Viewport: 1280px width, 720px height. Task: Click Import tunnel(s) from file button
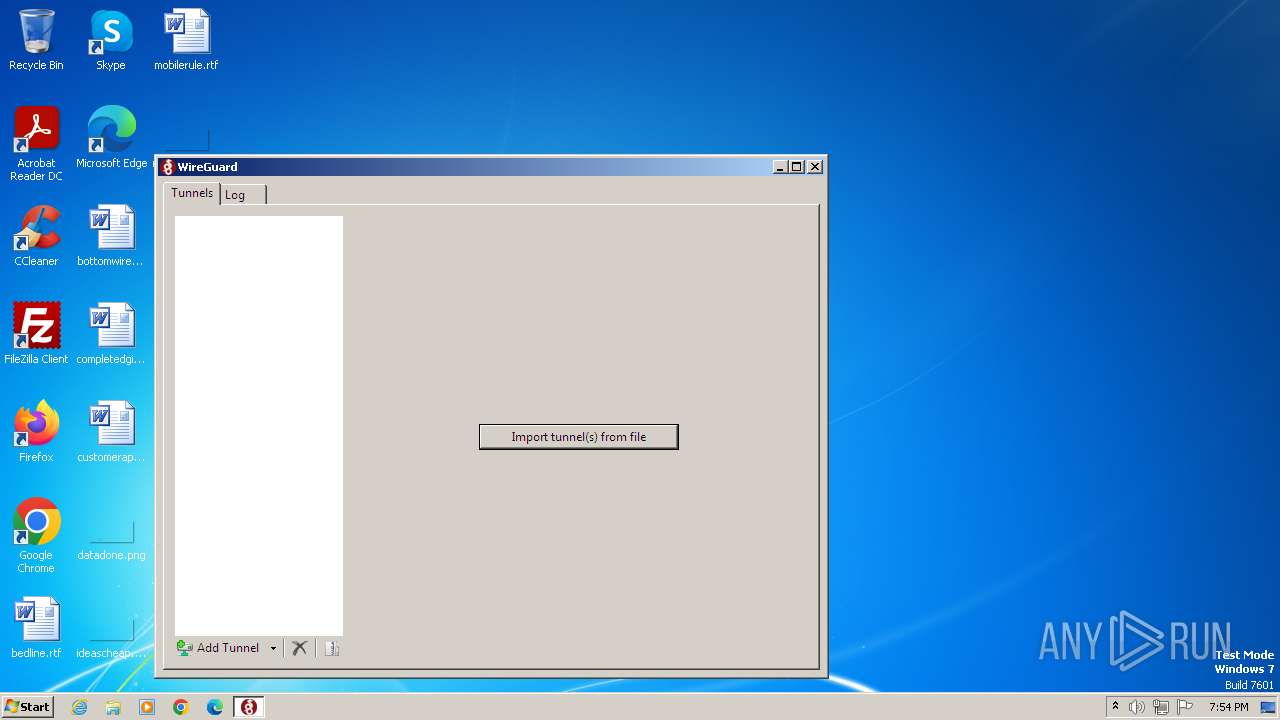coord(578,437)
